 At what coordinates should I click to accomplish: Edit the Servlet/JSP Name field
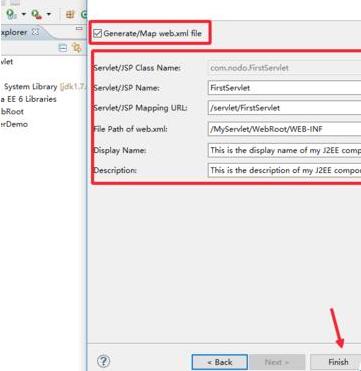pos(284,88)
